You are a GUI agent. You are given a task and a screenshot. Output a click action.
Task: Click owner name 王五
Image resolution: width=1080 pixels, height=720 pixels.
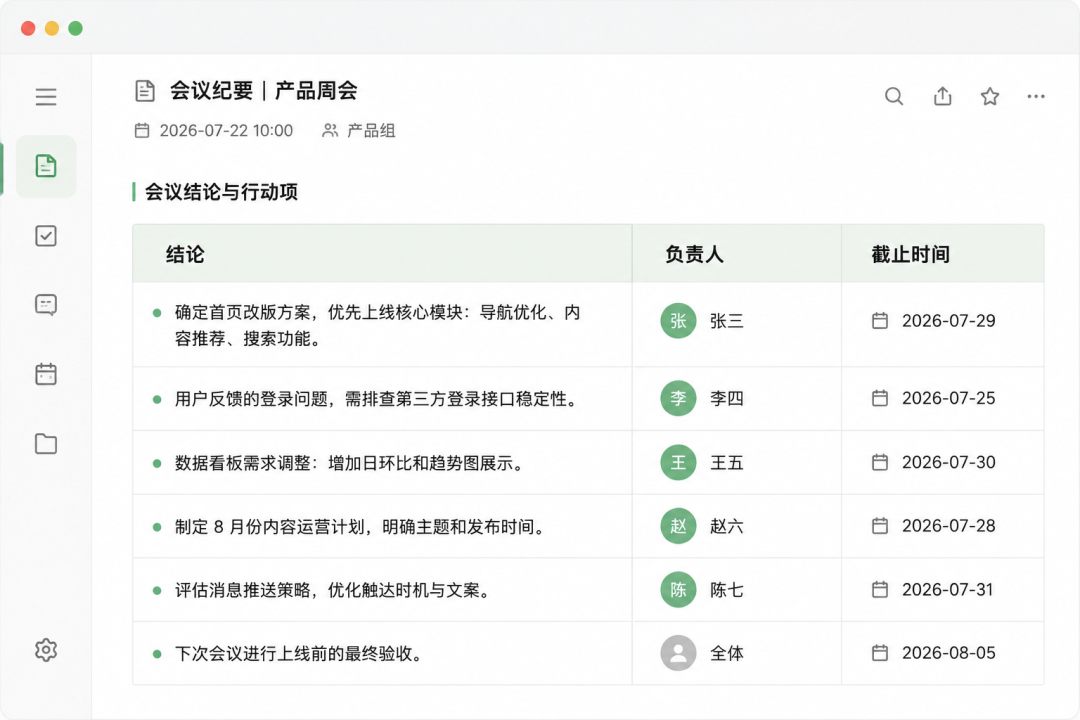(x=727, y=463)
